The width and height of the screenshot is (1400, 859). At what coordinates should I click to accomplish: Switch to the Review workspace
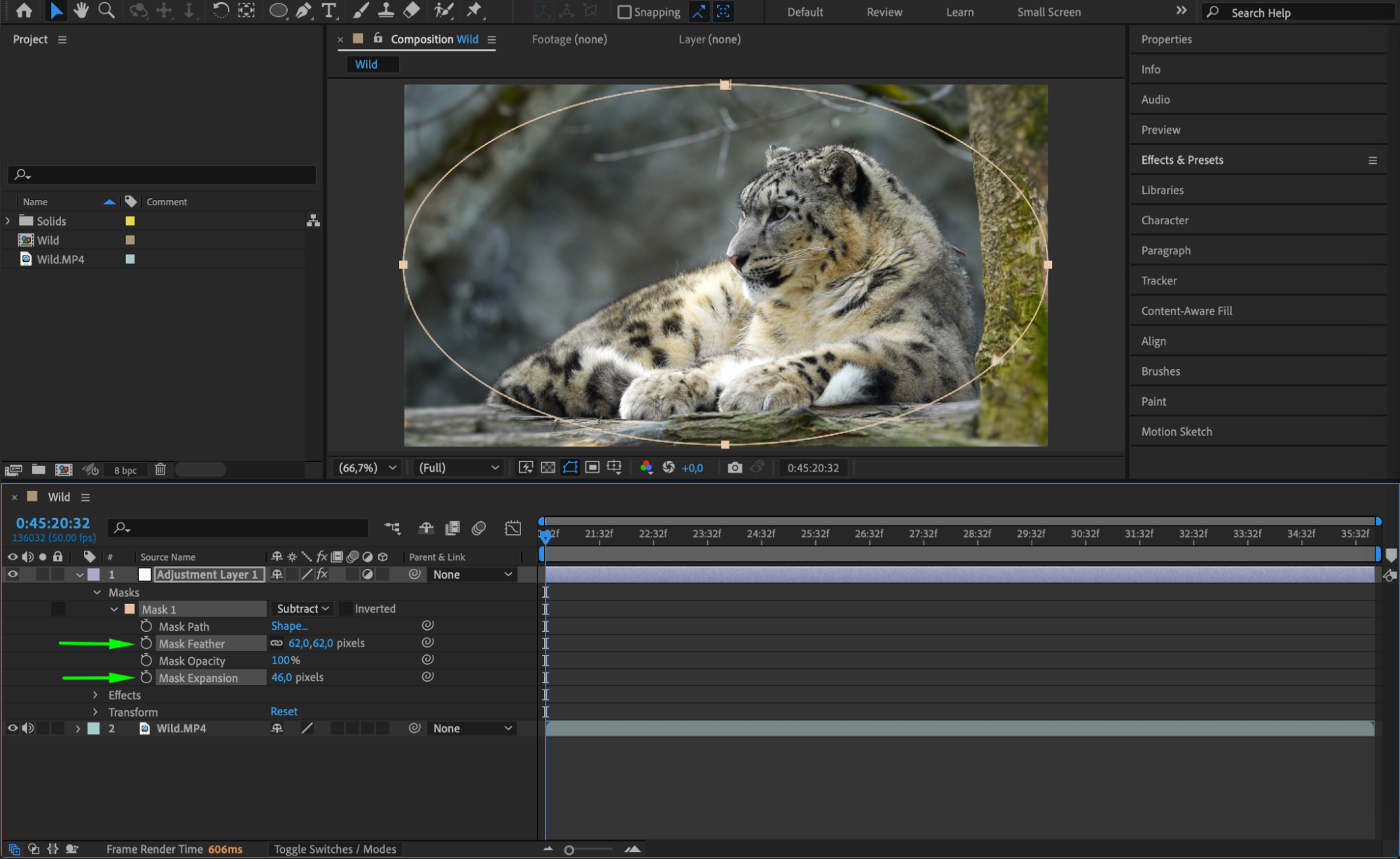[884, 12]
